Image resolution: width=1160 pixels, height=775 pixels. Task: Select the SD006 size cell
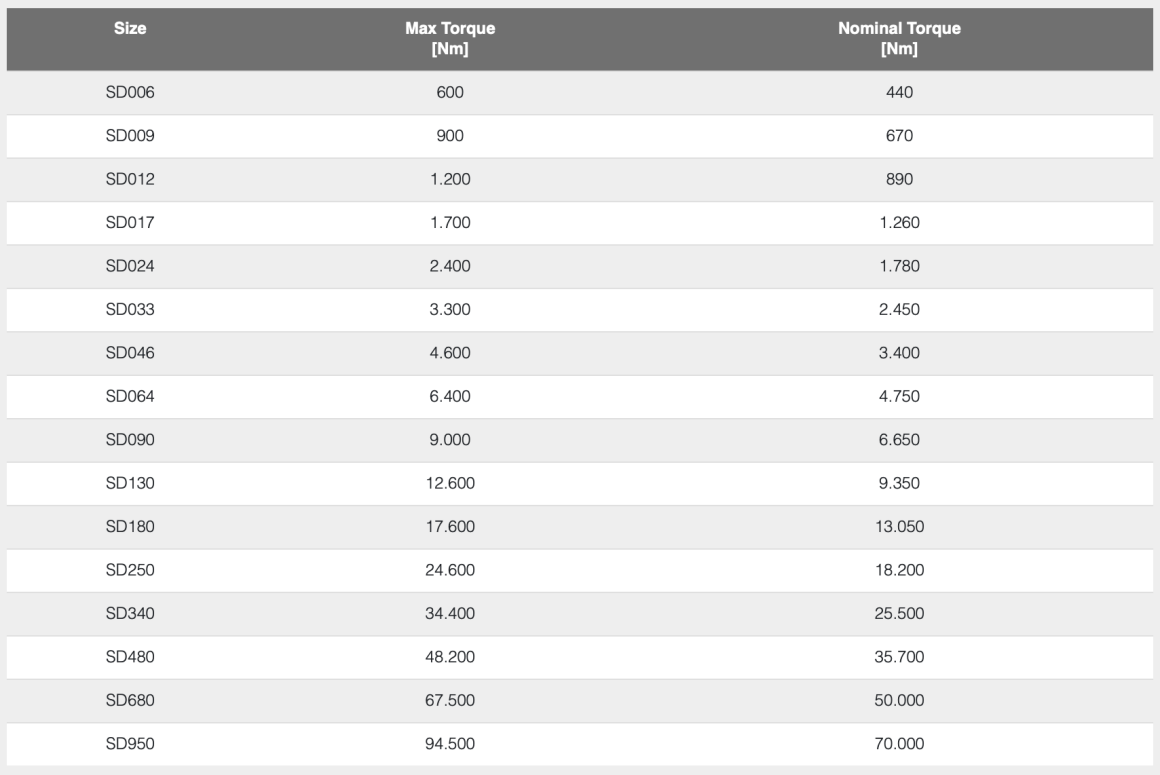[x=131, y=93]
